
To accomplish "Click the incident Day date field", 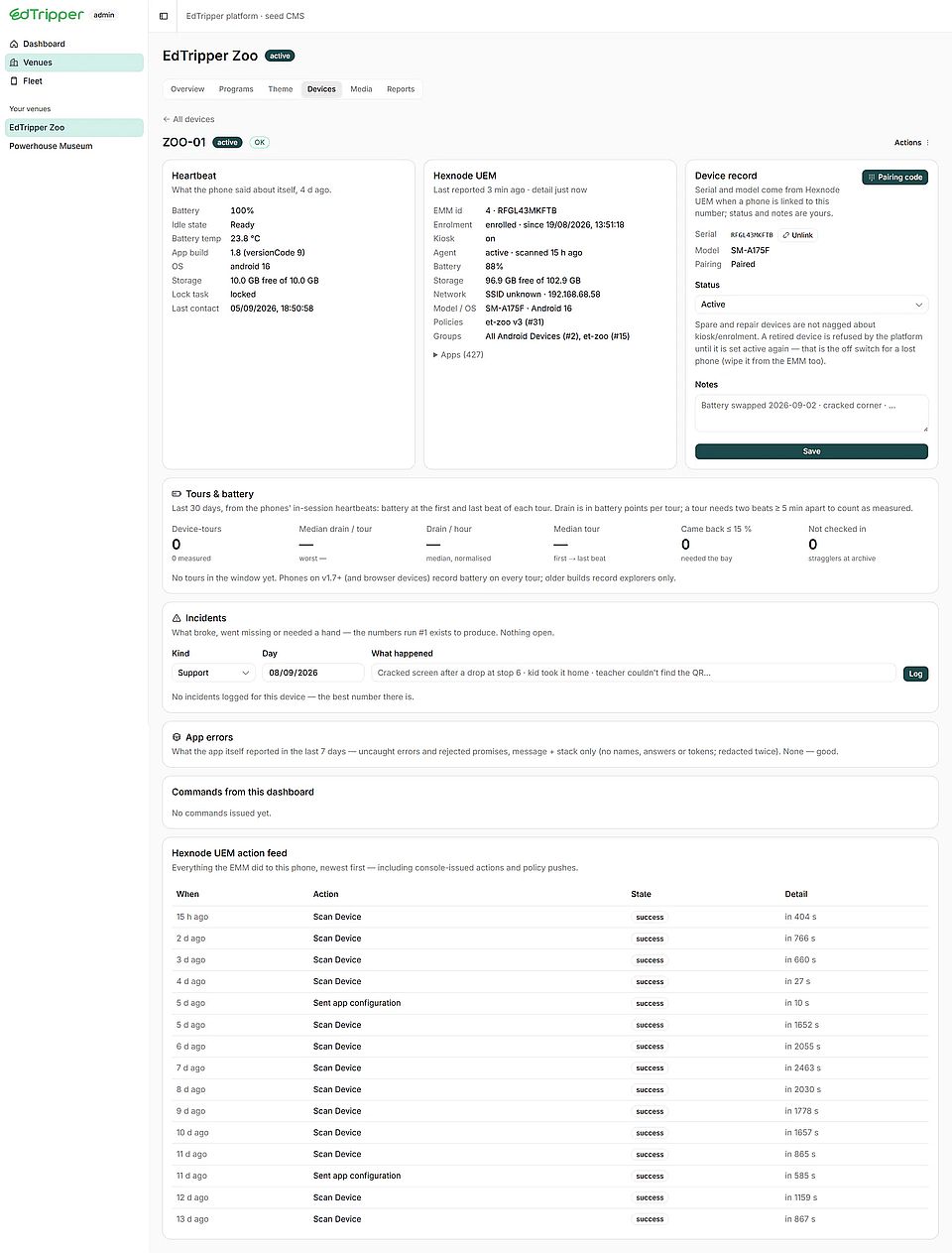I will 313,673.
